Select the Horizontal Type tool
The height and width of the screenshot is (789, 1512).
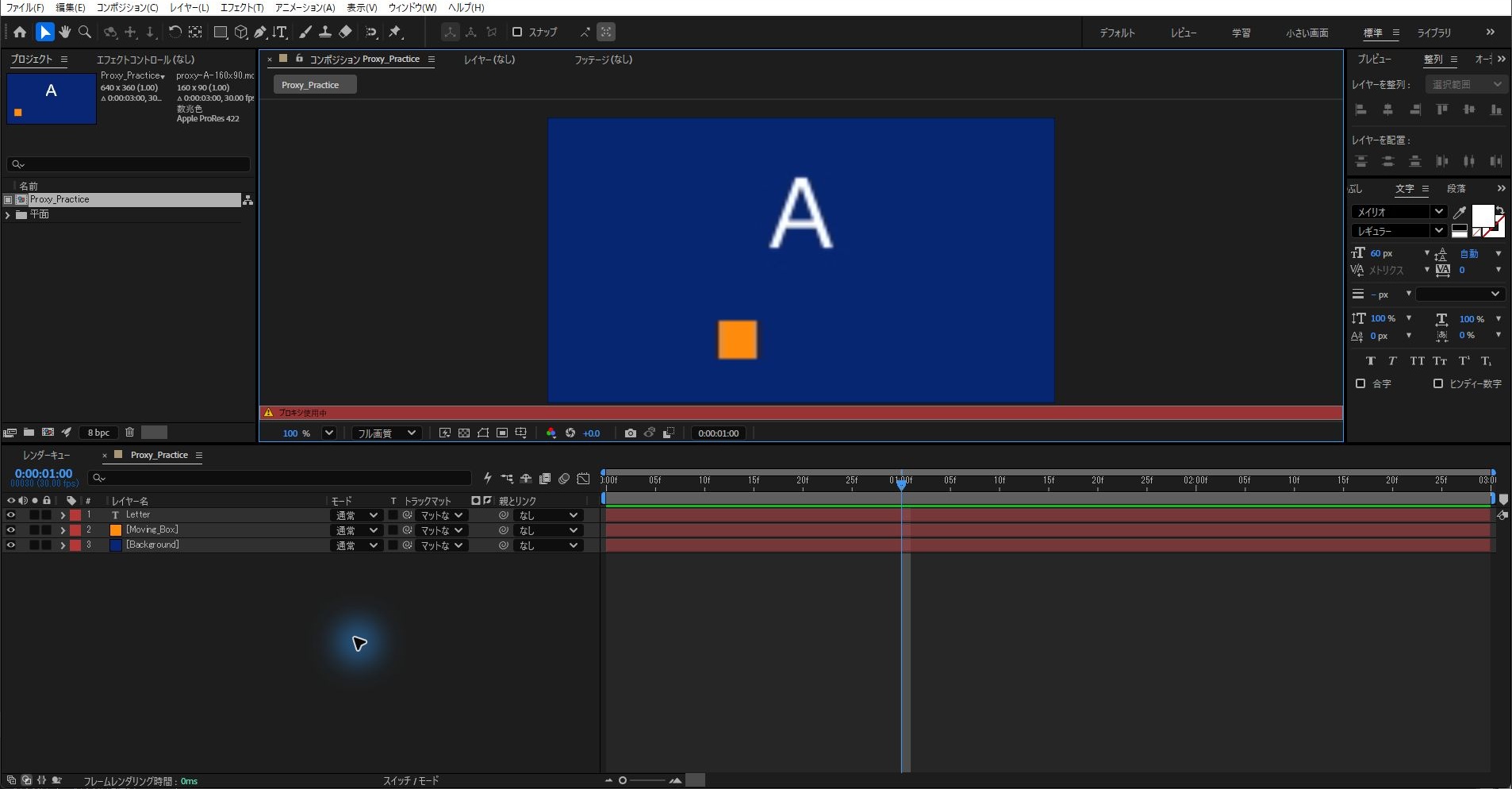coord(279,32)
